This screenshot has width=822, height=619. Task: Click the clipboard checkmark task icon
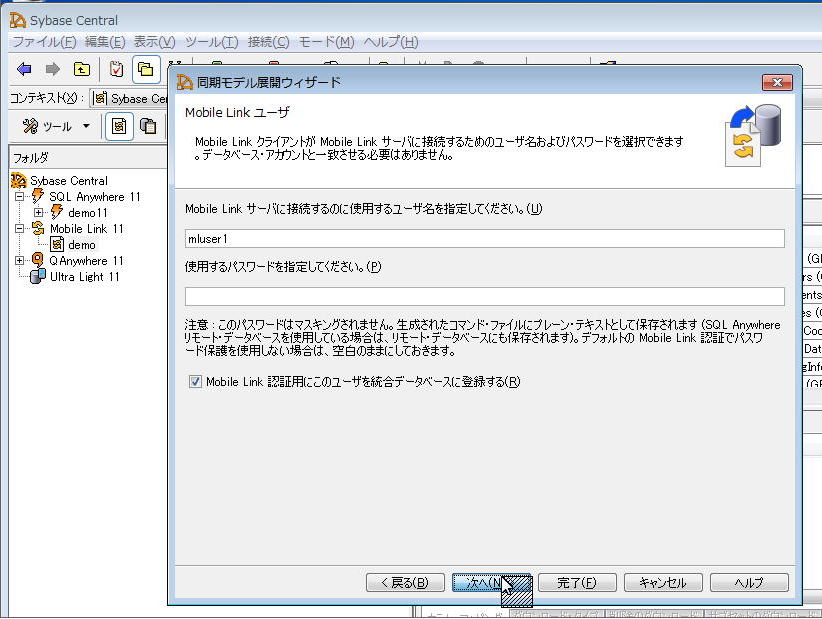(x=117, y=69)
